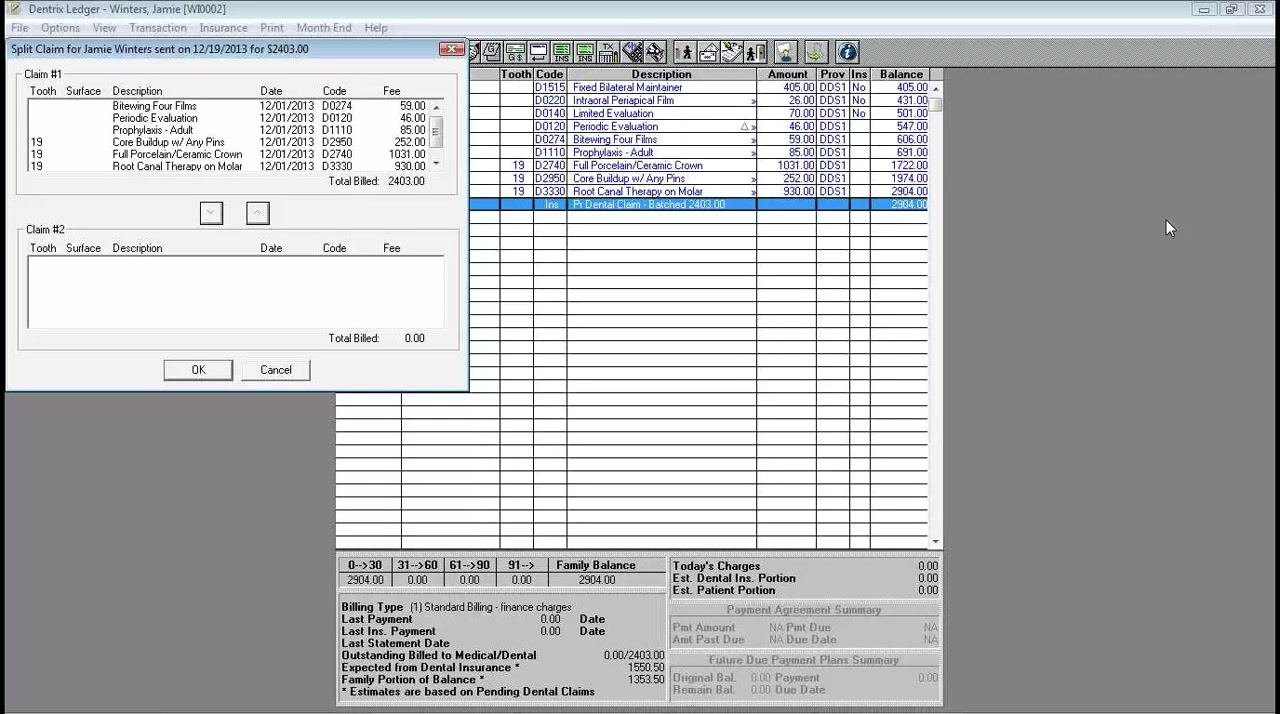
Task: Click the up arrow button to move procedure to Claim #1
Action: click(257, 213)
